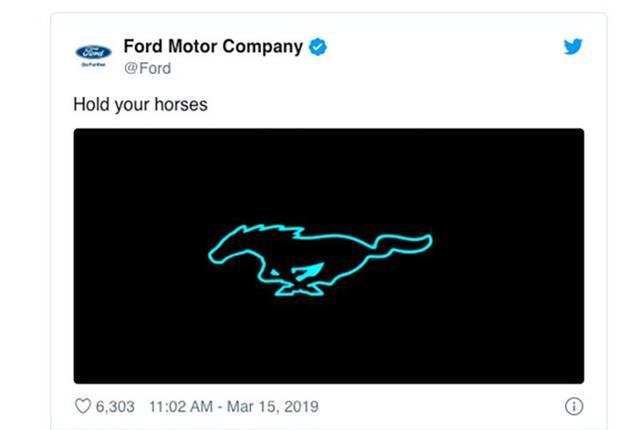The height and width of the screenshot is (430, 640).
Task: Click the Mar 15, 2019 date
Action: pyautogui.click(x=275, y=406)
